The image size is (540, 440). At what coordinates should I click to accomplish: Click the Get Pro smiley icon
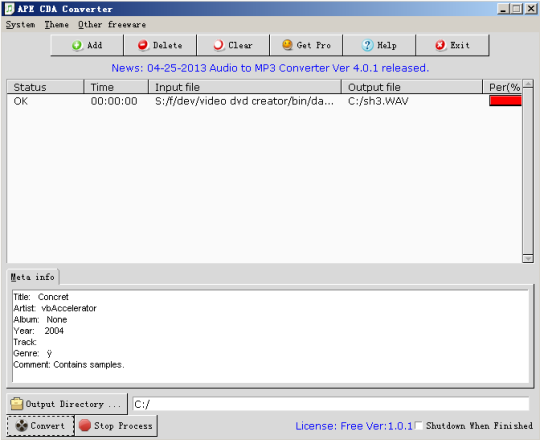click(x=287, y=45)
